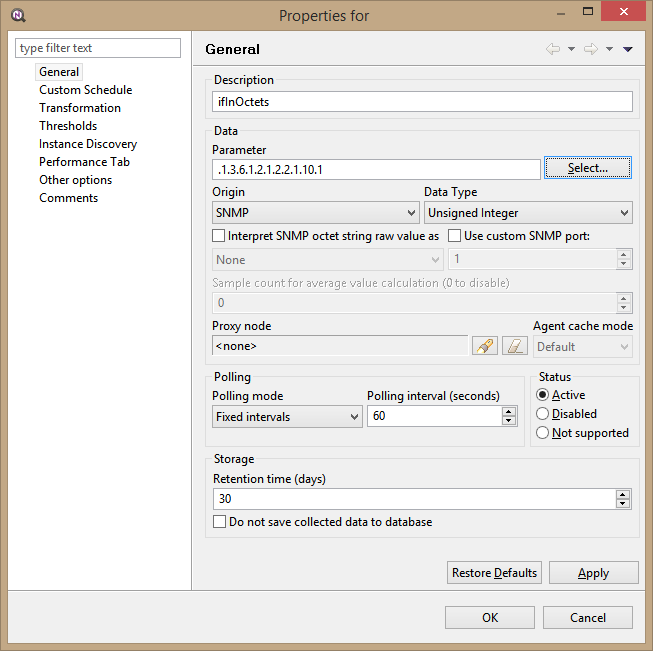Image resolution: width=653 pixels, height=651 pixels.
Task: Enable Interpret SNMP octet string raw value
Action: coord(219,236)
